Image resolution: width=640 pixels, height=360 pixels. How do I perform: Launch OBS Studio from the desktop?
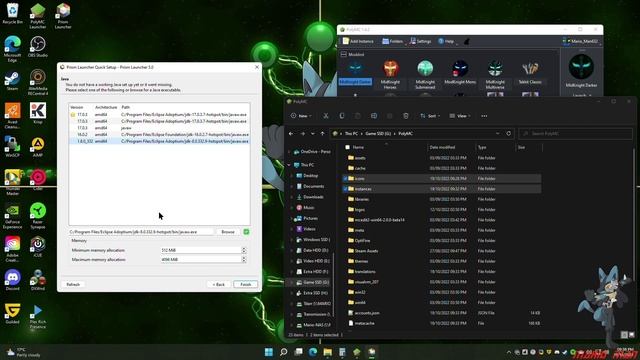pos(38,47)
